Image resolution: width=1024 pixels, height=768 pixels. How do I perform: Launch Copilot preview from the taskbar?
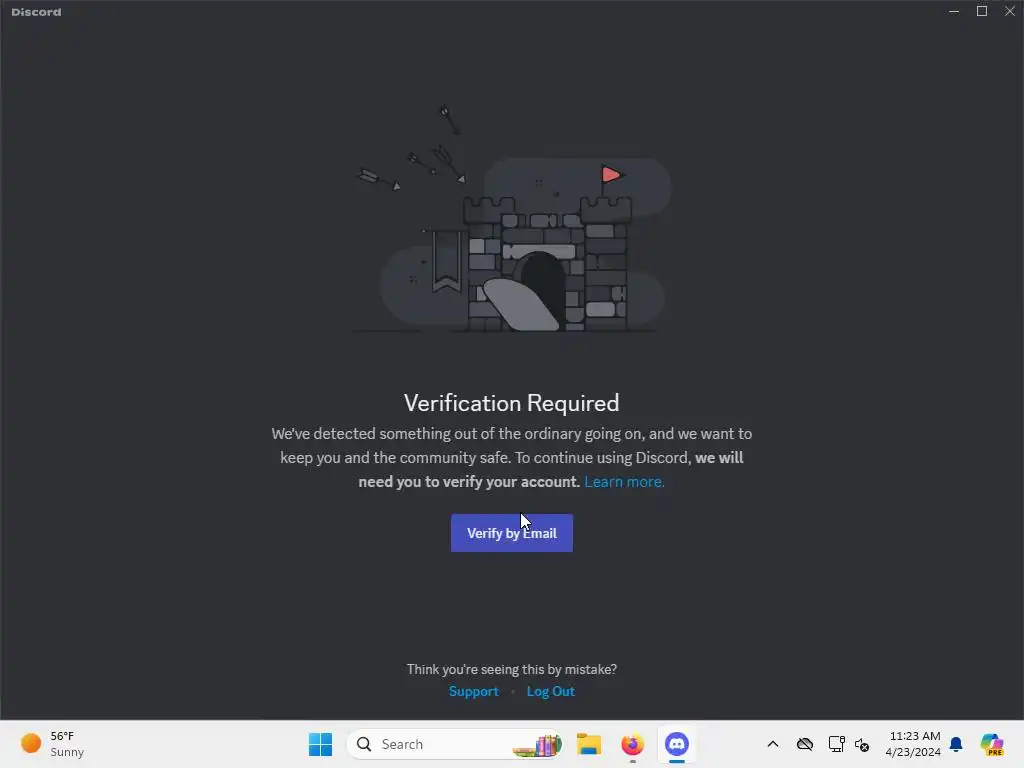click(x=991, y=744)
